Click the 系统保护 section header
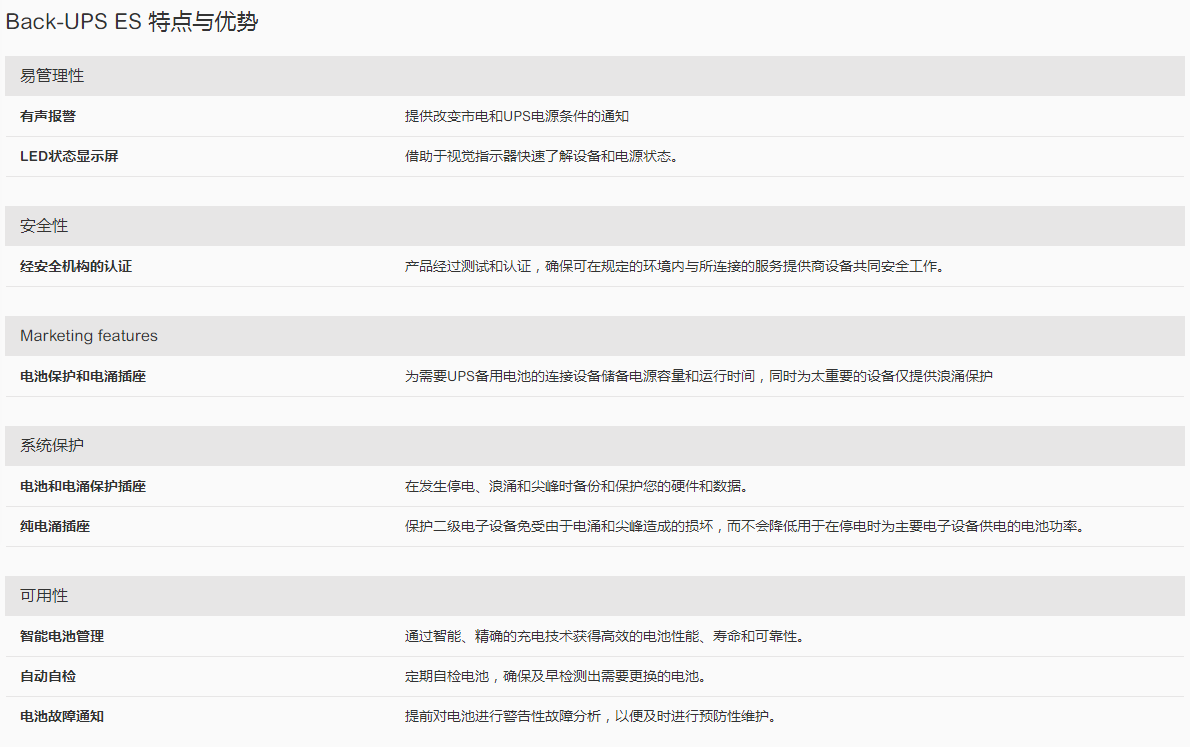The height and width of the screenshot is (747, 1190). tap(52, 446)
